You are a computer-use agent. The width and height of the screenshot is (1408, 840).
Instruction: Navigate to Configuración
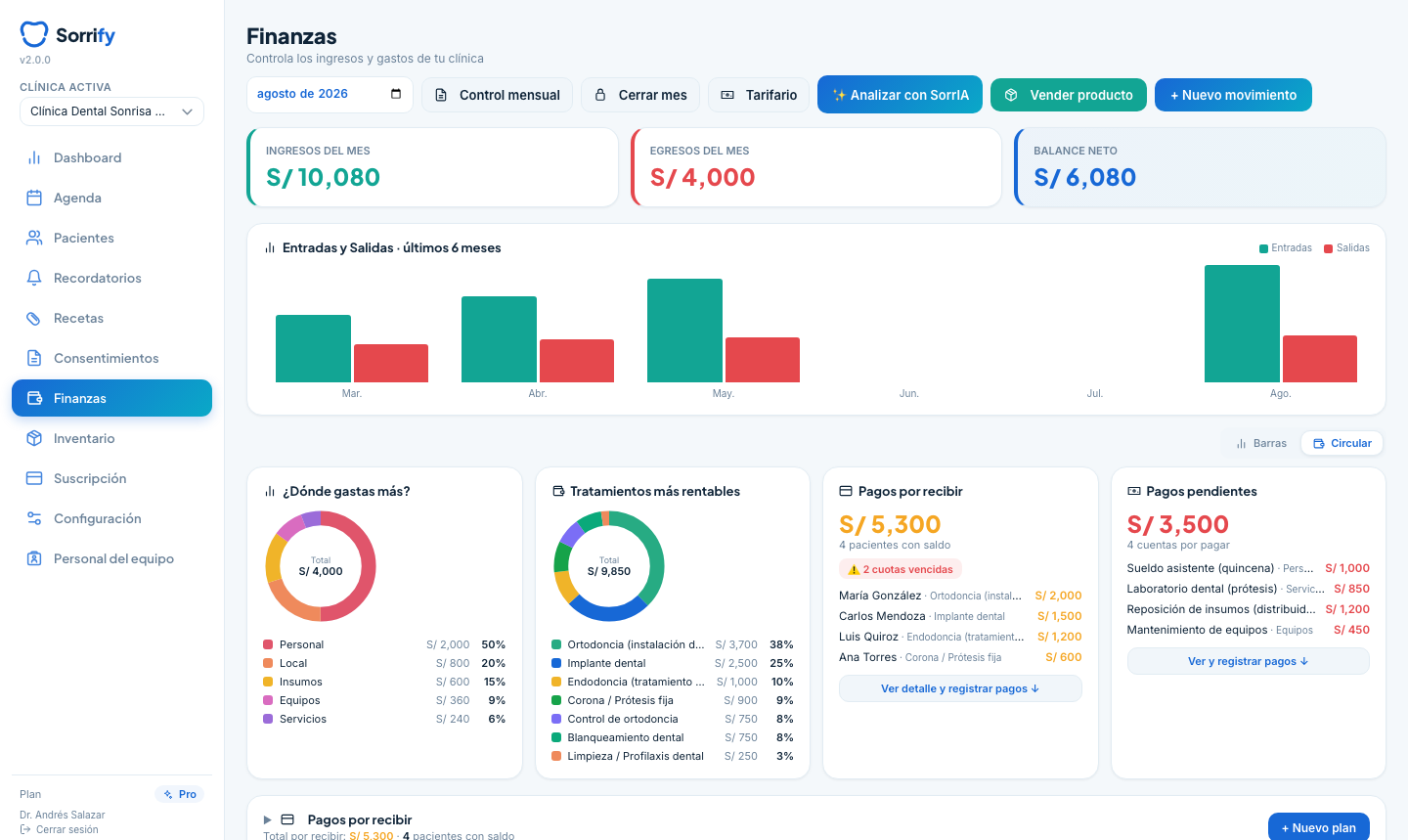[x=111, y=518]
